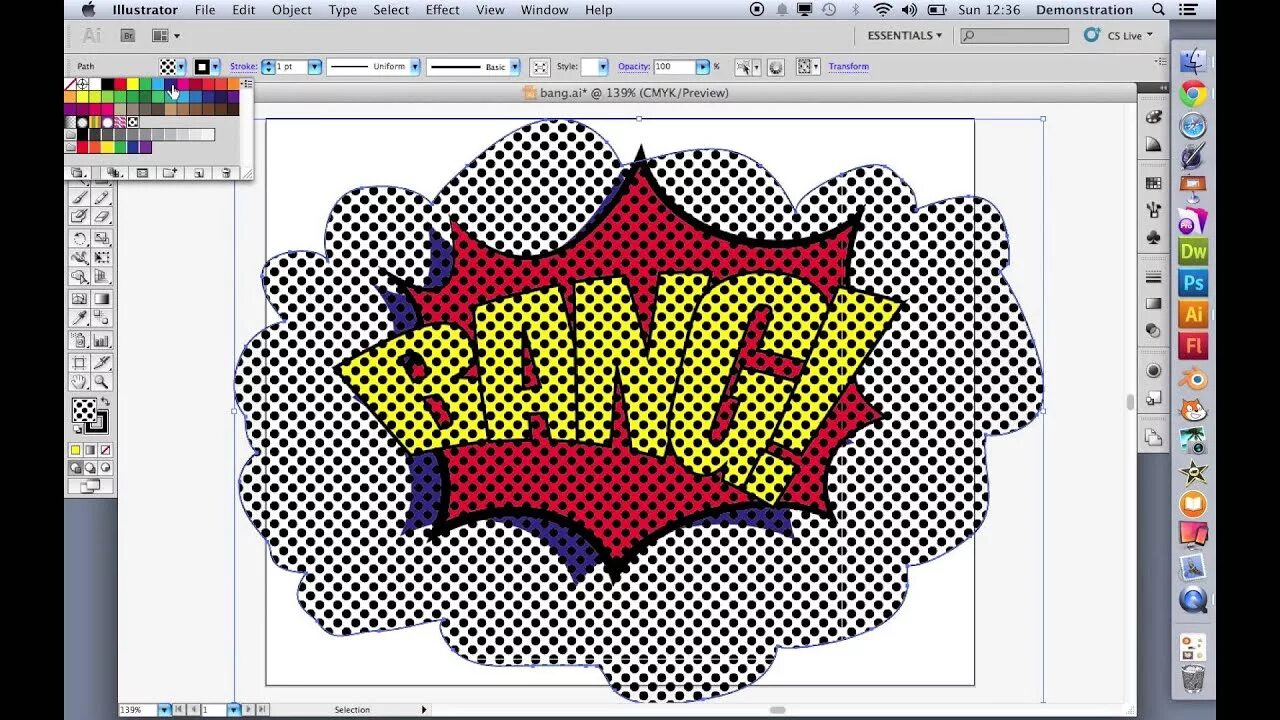
Task: Bring the Fill box to front
Action: [x=84, y=410]
